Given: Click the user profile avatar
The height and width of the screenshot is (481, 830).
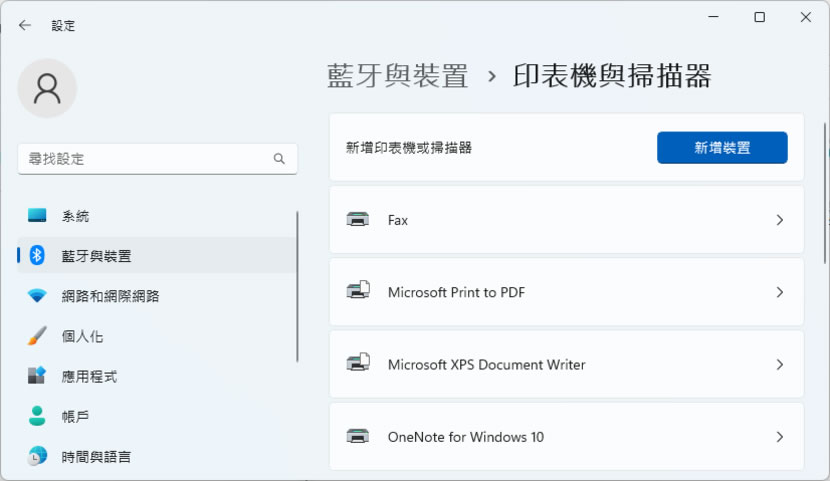Looking at the screenshot, I should point(47,88).
